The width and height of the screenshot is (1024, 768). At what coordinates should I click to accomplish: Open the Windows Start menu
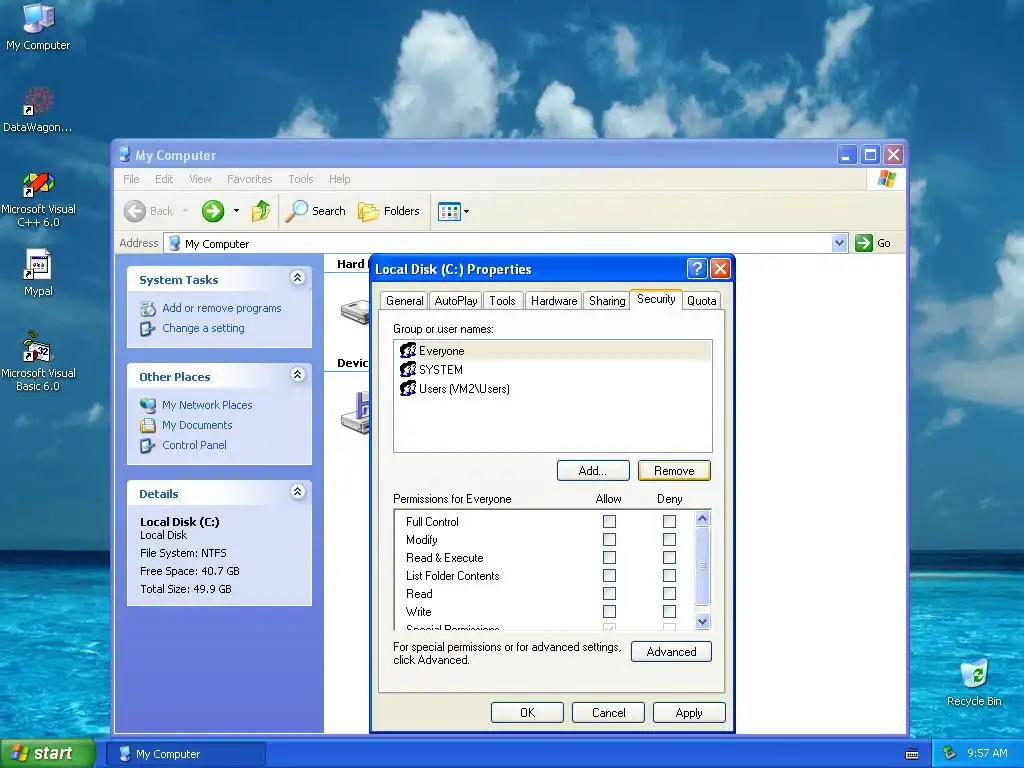47,754
